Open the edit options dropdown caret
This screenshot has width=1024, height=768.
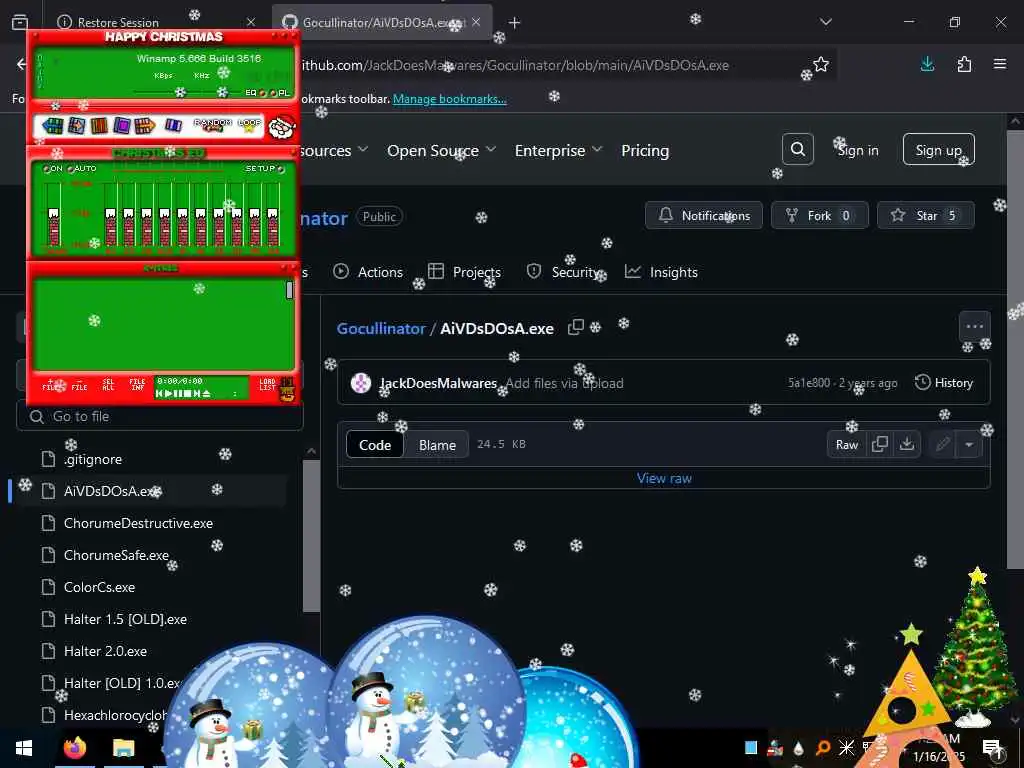point(969,445)
